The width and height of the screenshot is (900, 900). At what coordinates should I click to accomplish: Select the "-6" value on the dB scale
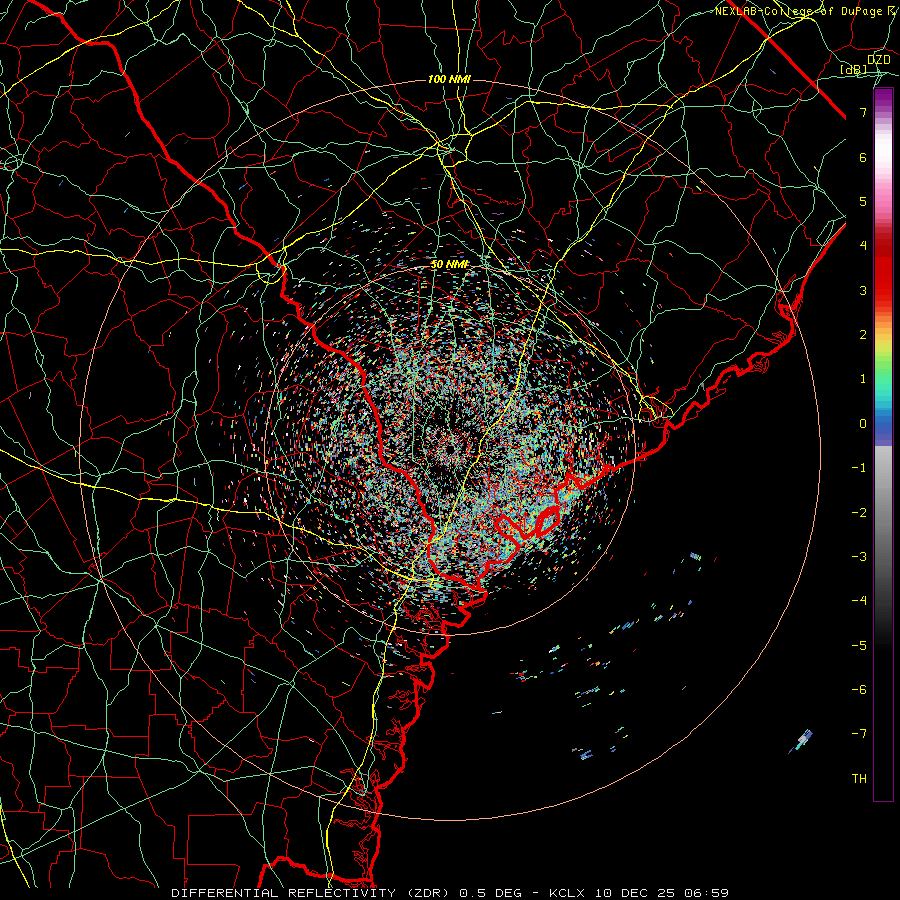pos(859,689)
